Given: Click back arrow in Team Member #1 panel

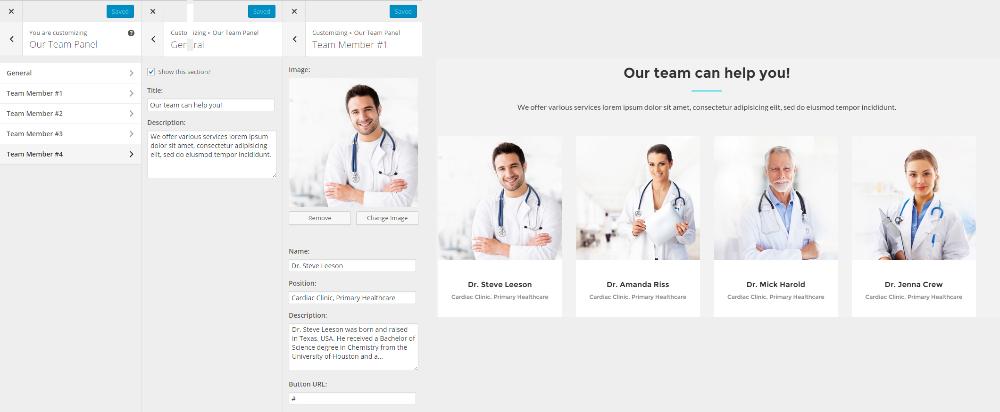Looking at the screenshot, I should 294,40.
